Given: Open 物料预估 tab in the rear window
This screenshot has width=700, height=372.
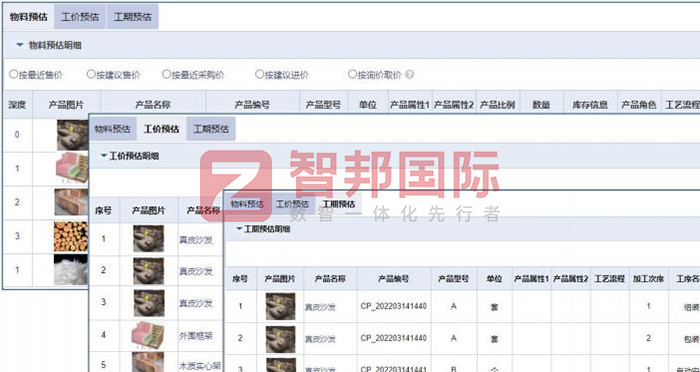Looking at the screenshot, I should click(29, 17).
